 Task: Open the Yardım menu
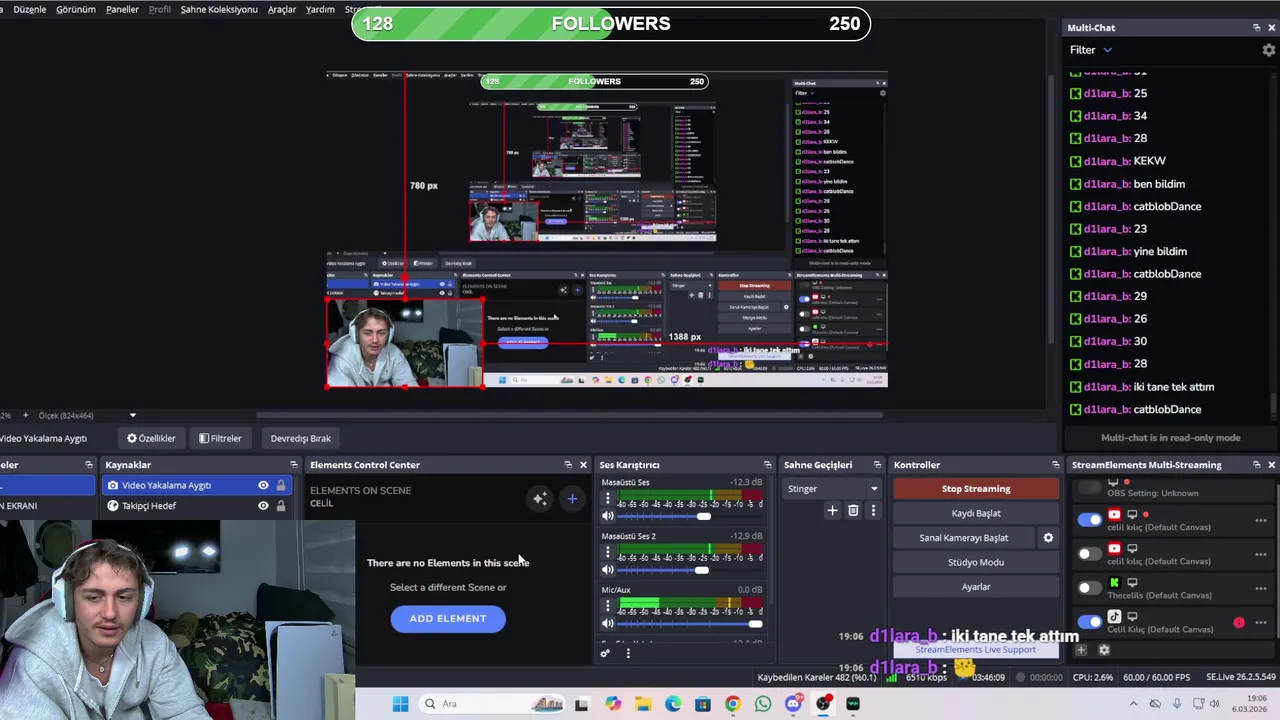pyautogui.click(x=320, y=9)
